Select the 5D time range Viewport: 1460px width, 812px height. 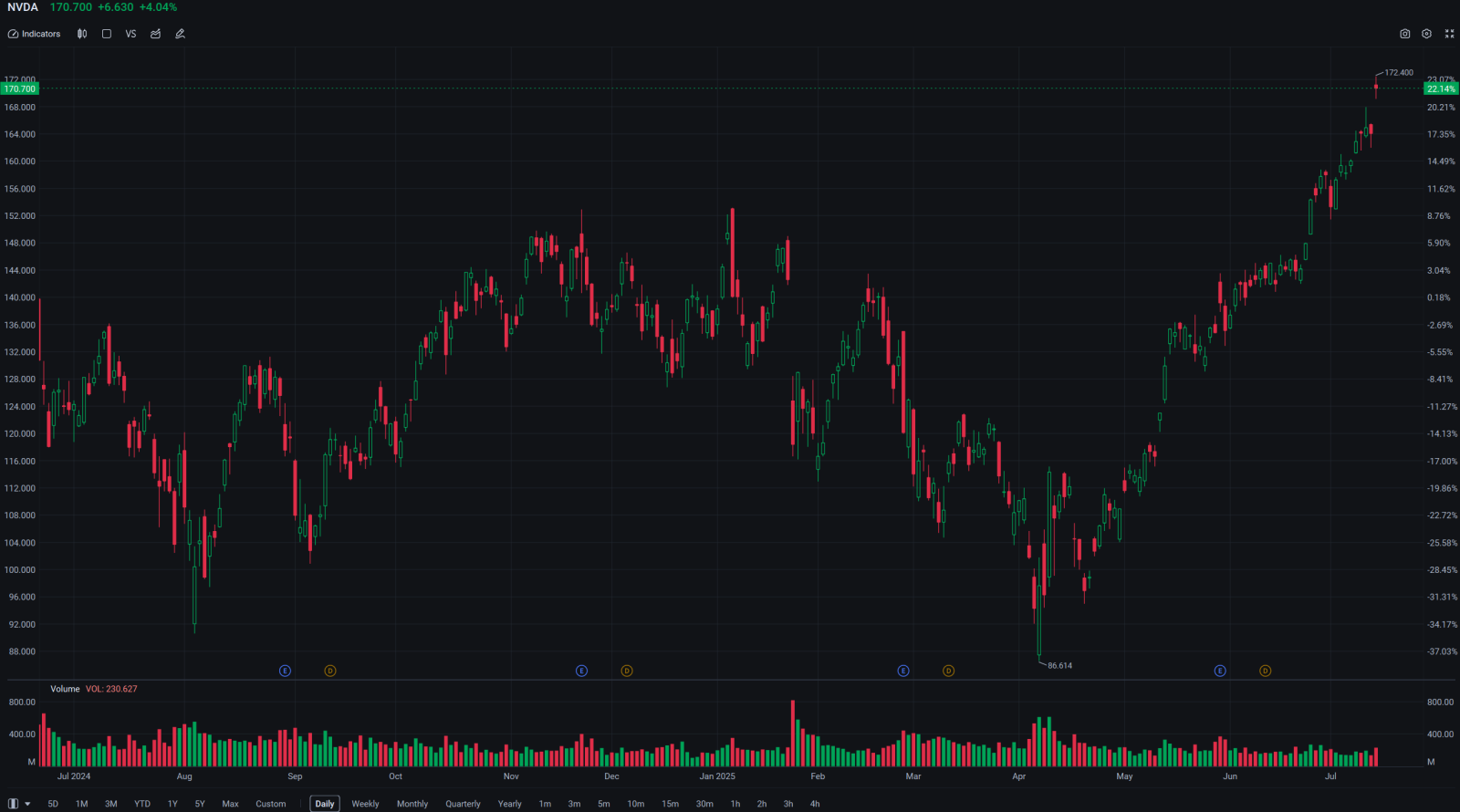point(53,804)
